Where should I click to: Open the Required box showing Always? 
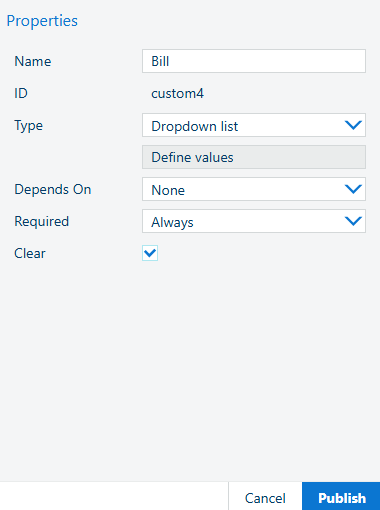[254, 221]
